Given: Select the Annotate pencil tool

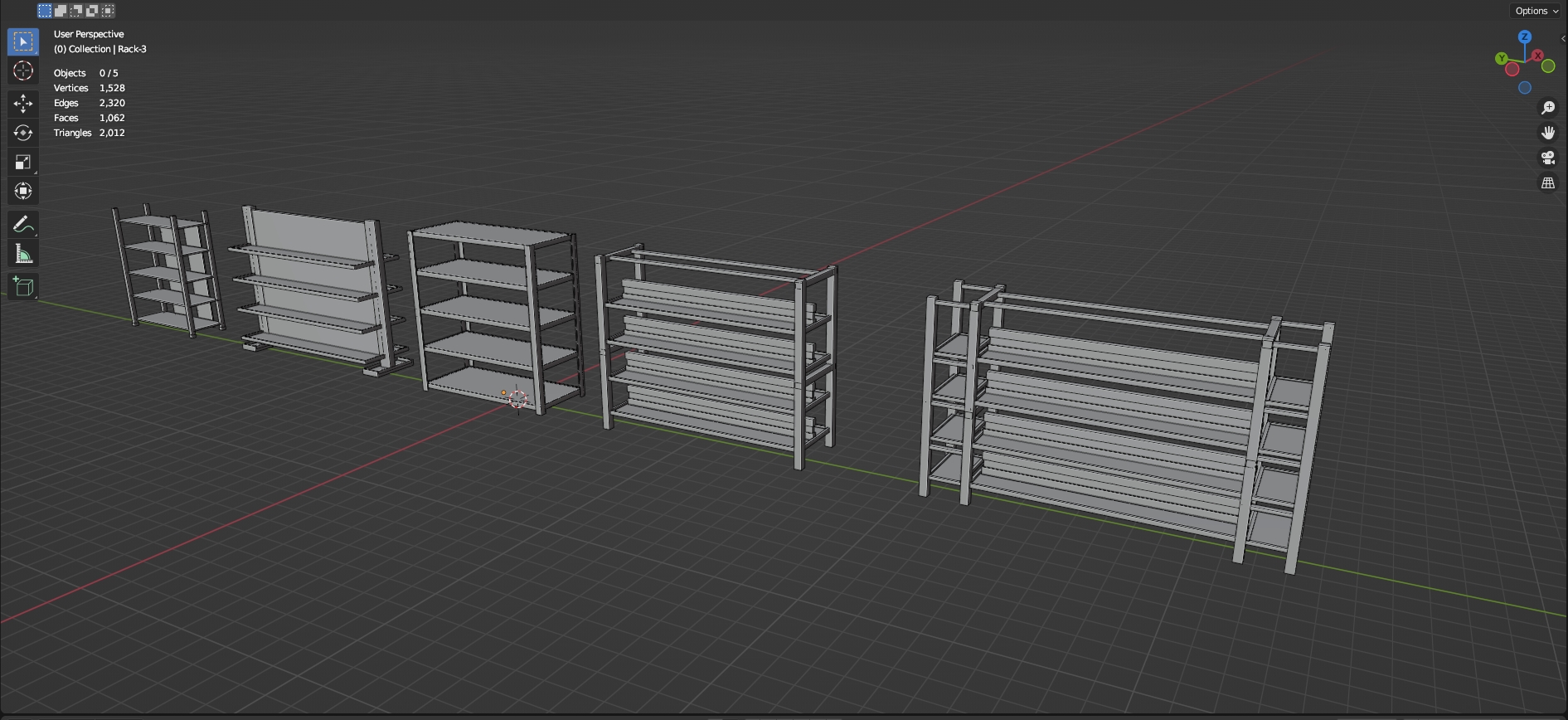Looking at the screenshot, I should (x=23, y=224).
